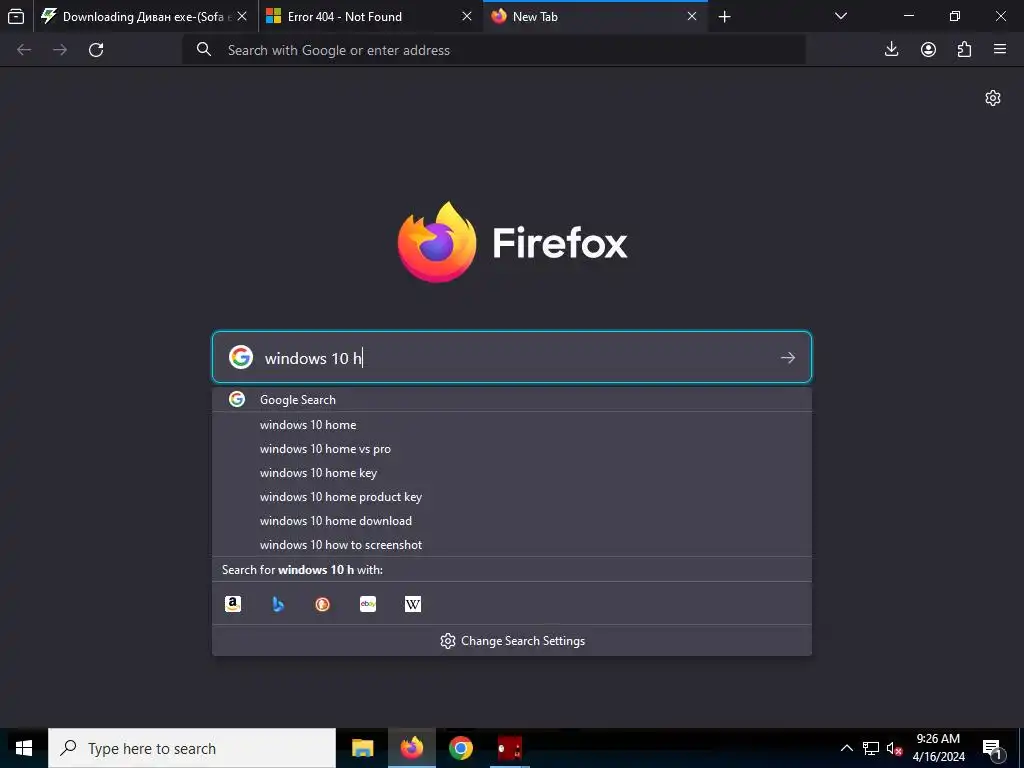The height and width of the screenshot is (768, 1024).
Task: Reload the current page
Action: (96, 50)
